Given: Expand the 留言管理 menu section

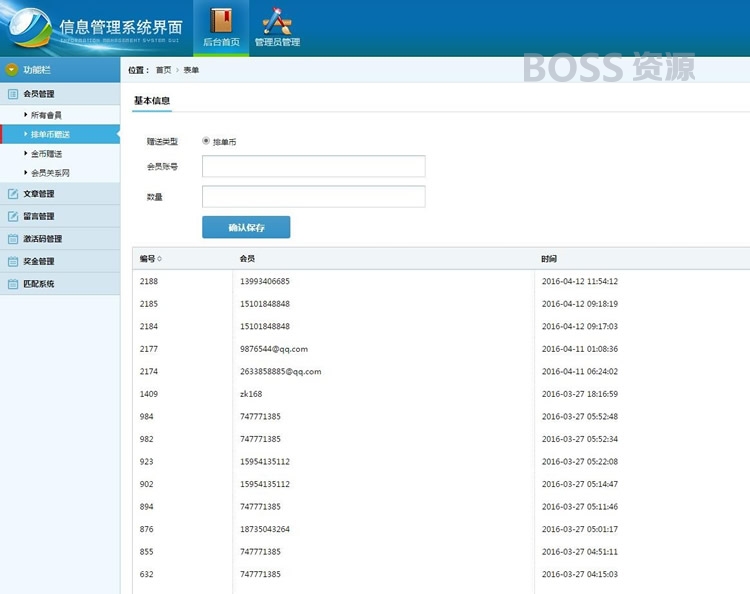Looking at the screenshot, I should tap(60, 216).
